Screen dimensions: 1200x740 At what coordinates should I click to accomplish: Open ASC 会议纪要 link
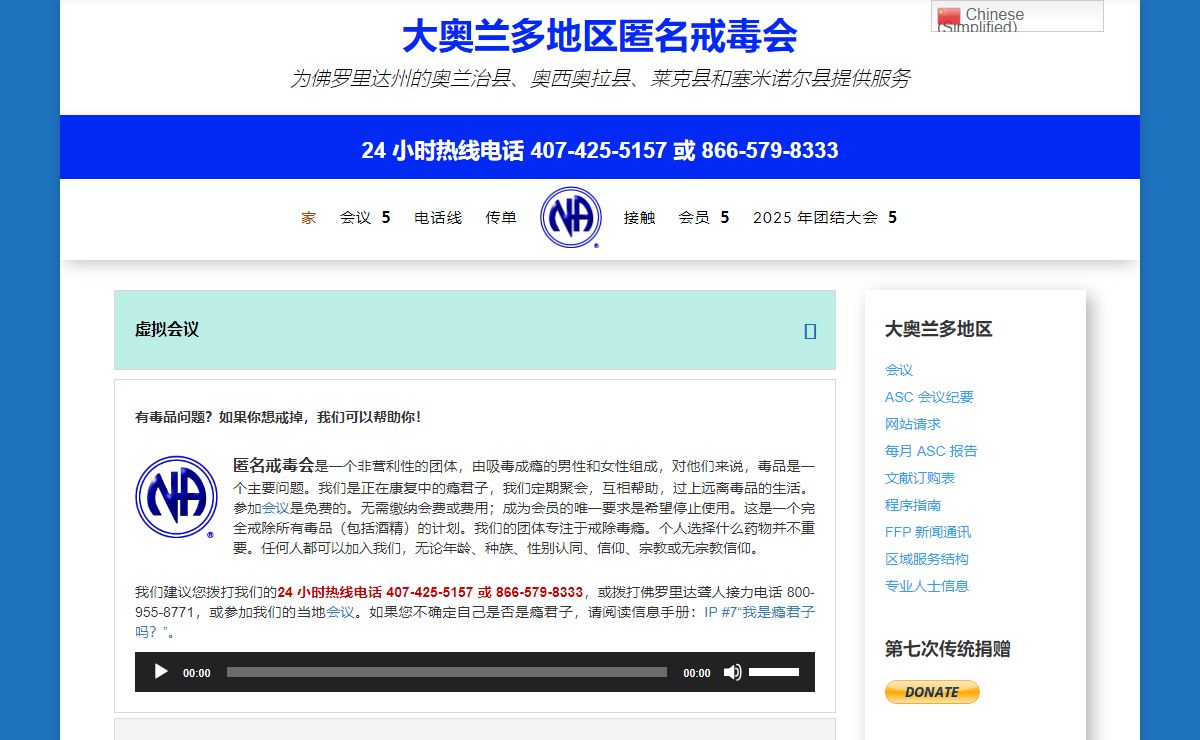(929, 397)
